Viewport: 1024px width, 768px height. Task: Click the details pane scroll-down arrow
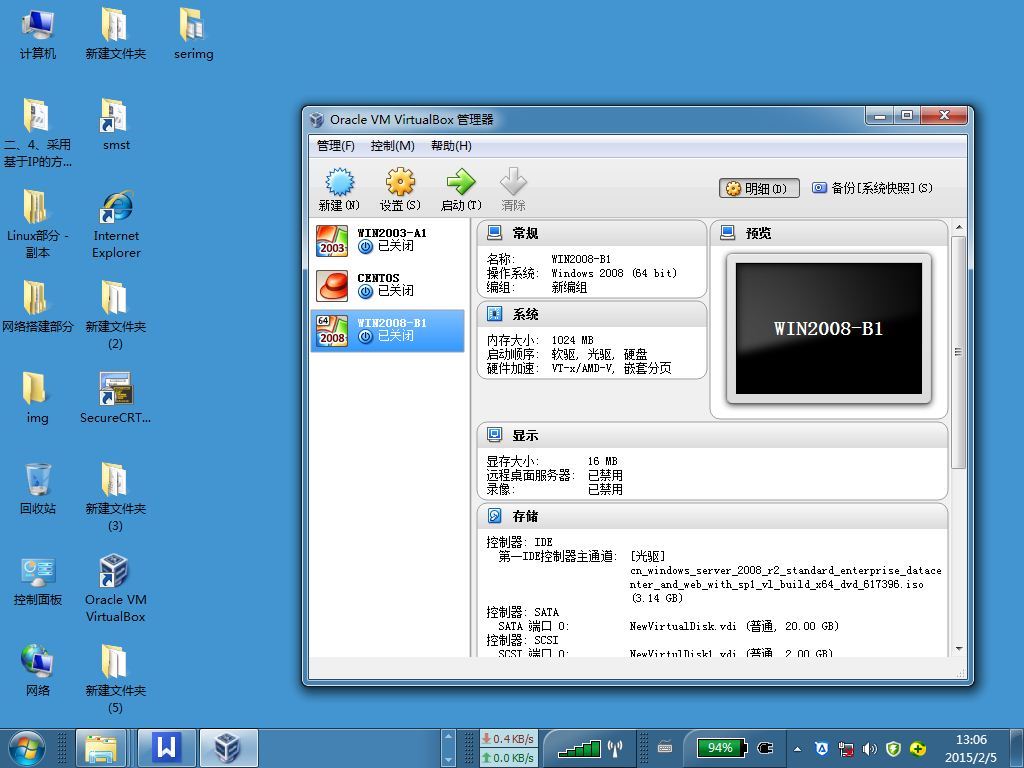pos(958,648)
